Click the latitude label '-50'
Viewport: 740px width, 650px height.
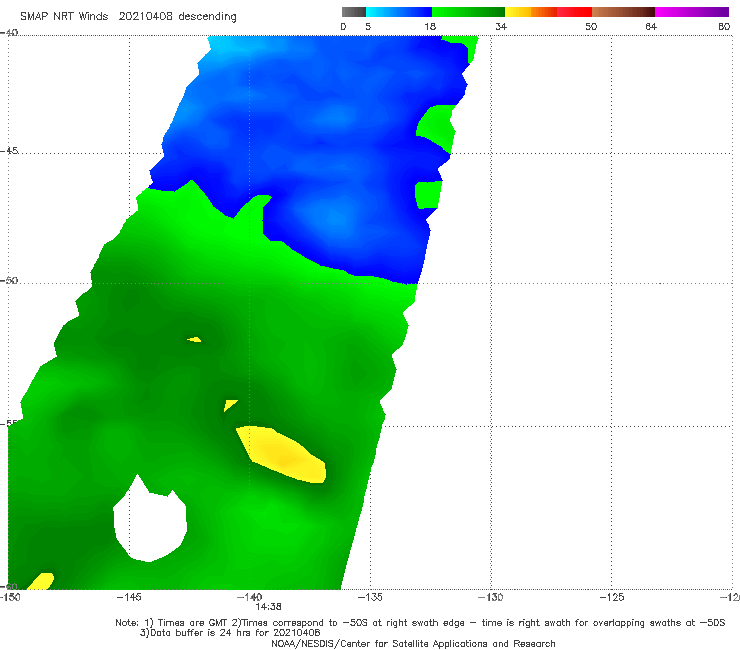click(x=9, y=280)
